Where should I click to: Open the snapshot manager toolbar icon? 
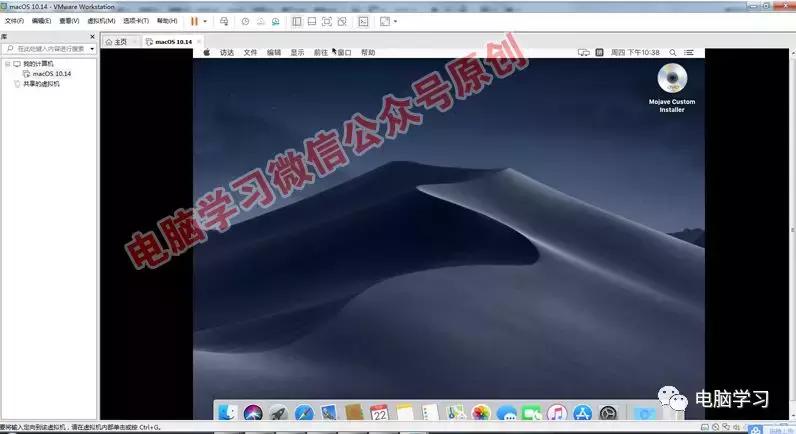point(275,21)
